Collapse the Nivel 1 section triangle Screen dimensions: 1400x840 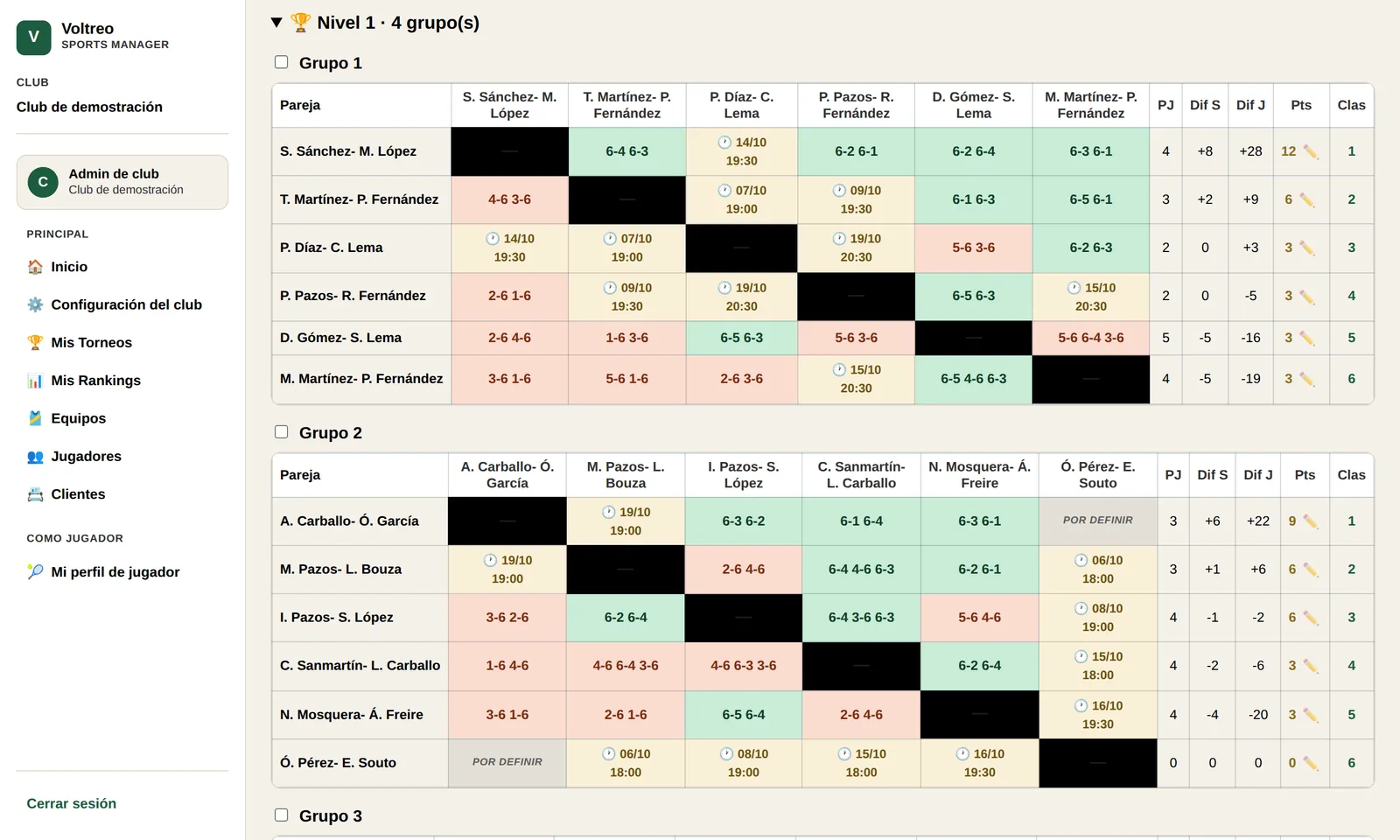tap(276, 23)
